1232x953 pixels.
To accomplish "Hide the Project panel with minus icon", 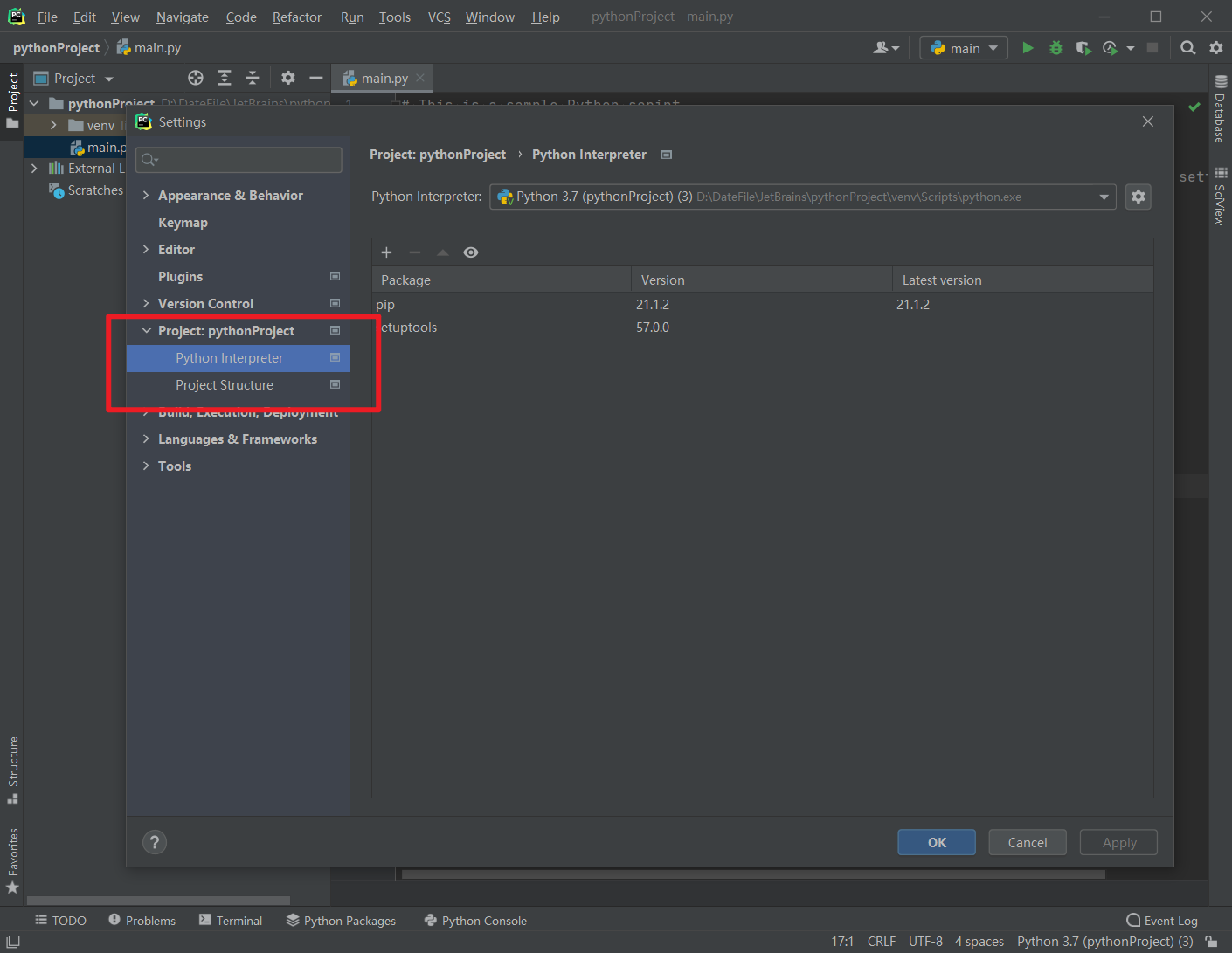I will coord(316,78).
